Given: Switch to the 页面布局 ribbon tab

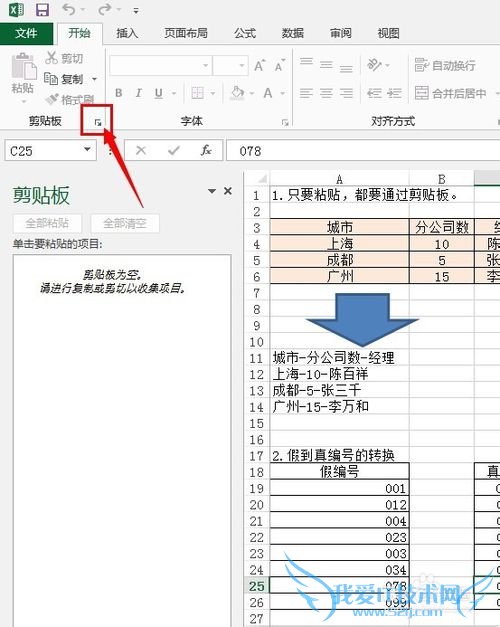Looking at the screenshot, I should pyautogui.click(x=186, y=33).
